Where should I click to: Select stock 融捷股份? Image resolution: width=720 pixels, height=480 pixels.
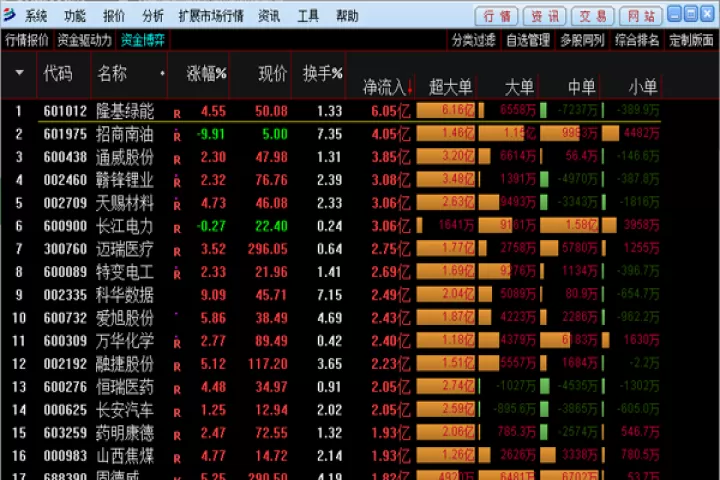(125, 364)
